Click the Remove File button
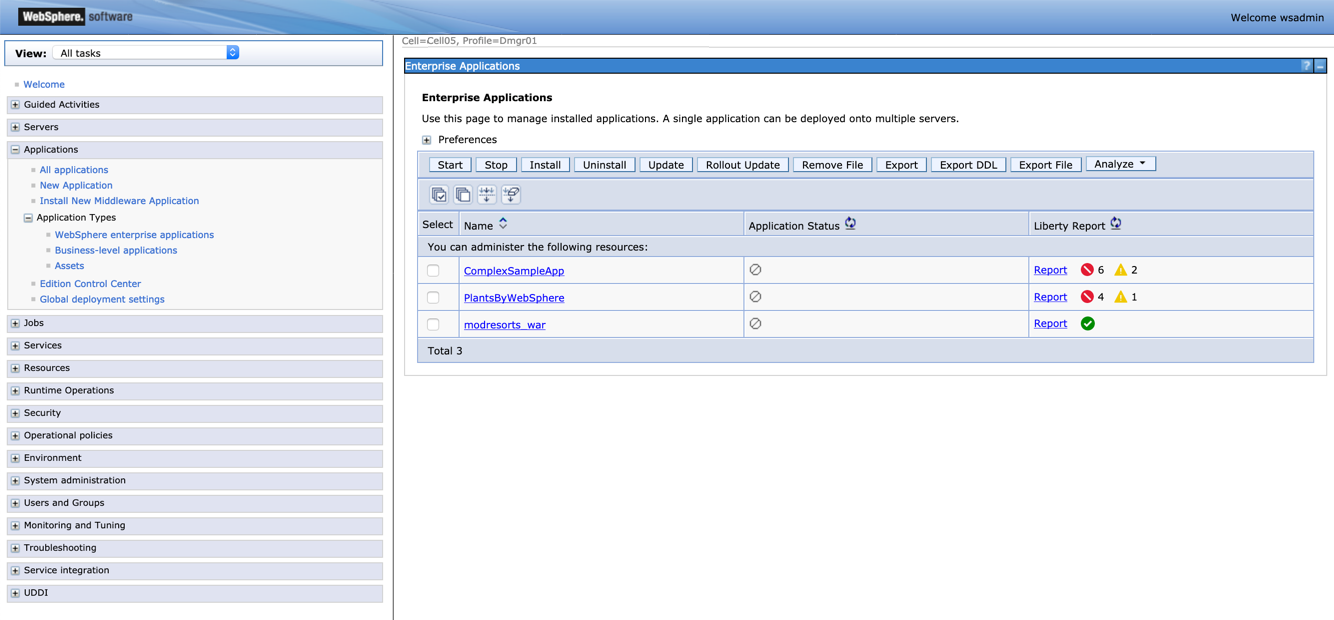 click(x=832, y=165)
